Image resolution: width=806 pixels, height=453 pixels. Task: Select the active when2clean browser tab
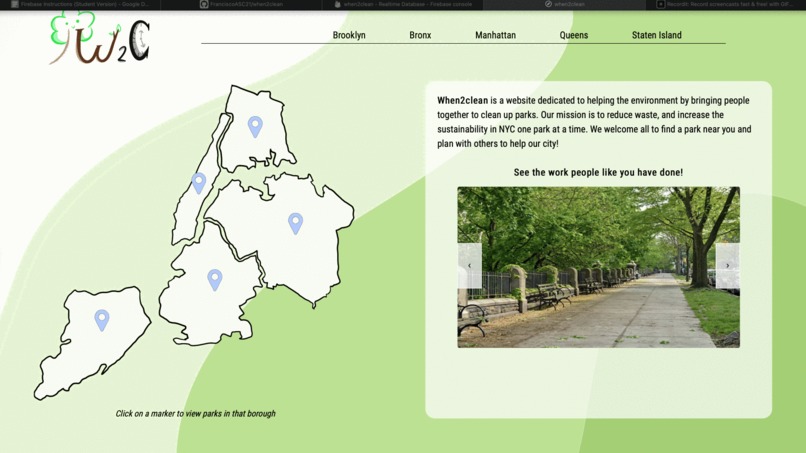[x=564, y=5]
